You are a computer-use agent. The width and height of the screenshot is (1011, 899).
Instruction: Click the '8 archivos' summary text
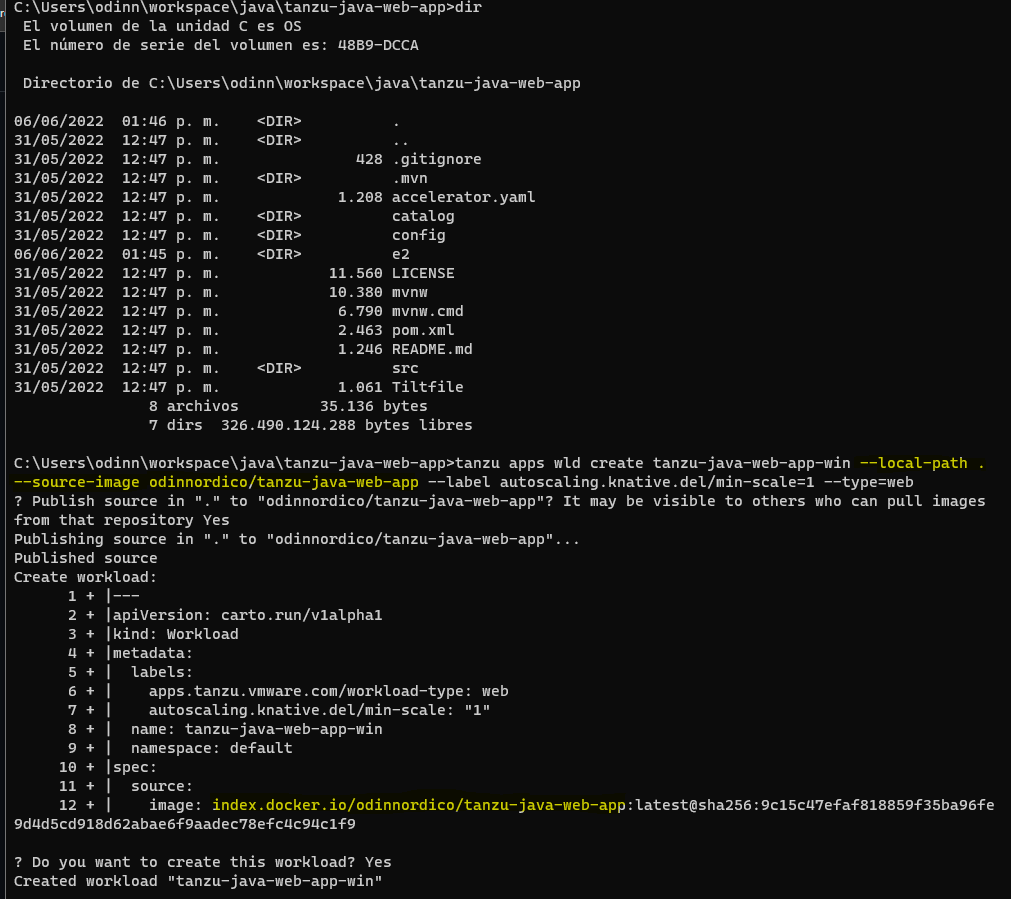pyautogui.click(x=193, y=406)
